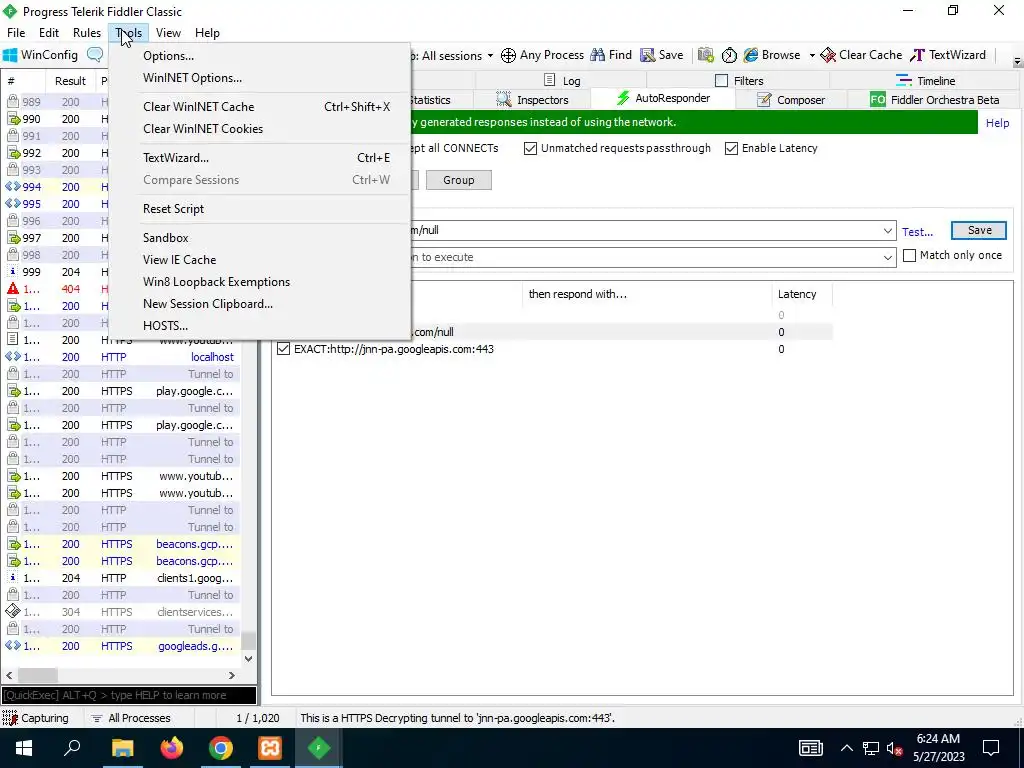This screenshot has height=768, width=1024.
Task: Expand the Browse dropdown arrow
Action: point(812,56)
